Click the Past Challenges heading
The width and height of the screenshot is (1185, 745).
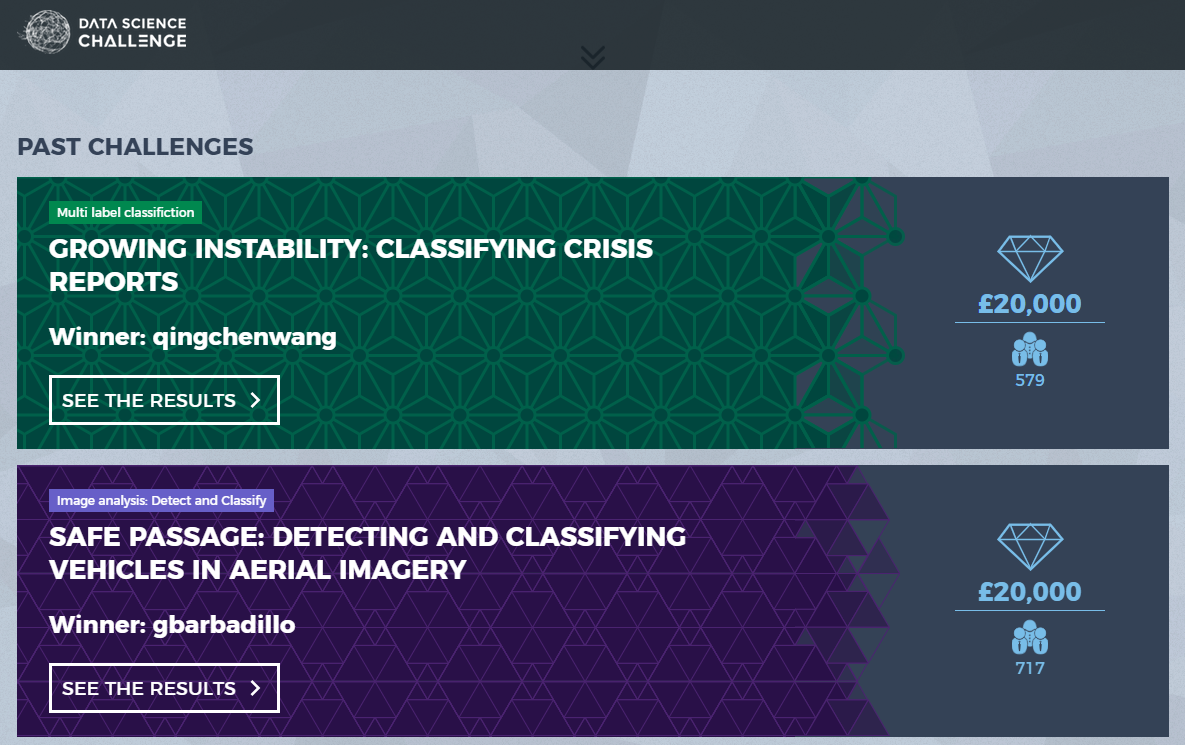(135, 147)
